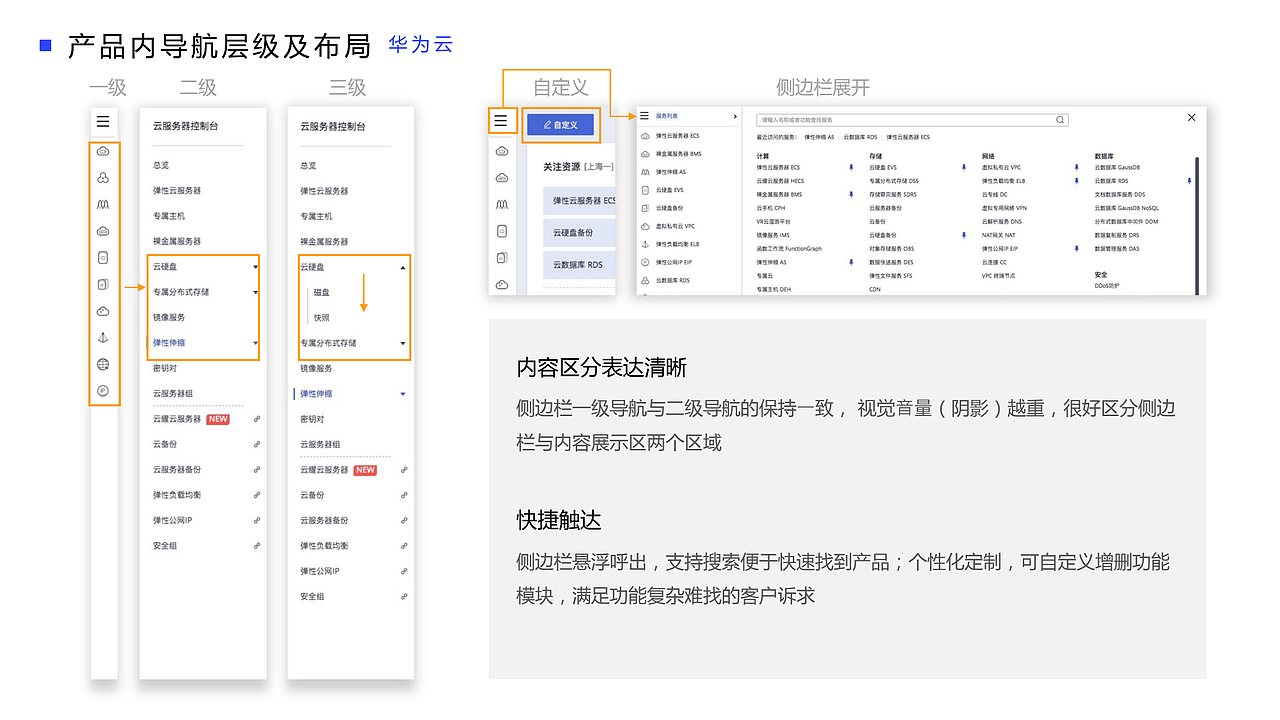This screenshot has height=720, width=1280.
Task: Click the blue 自定义 button
Action: coord(560,124)
